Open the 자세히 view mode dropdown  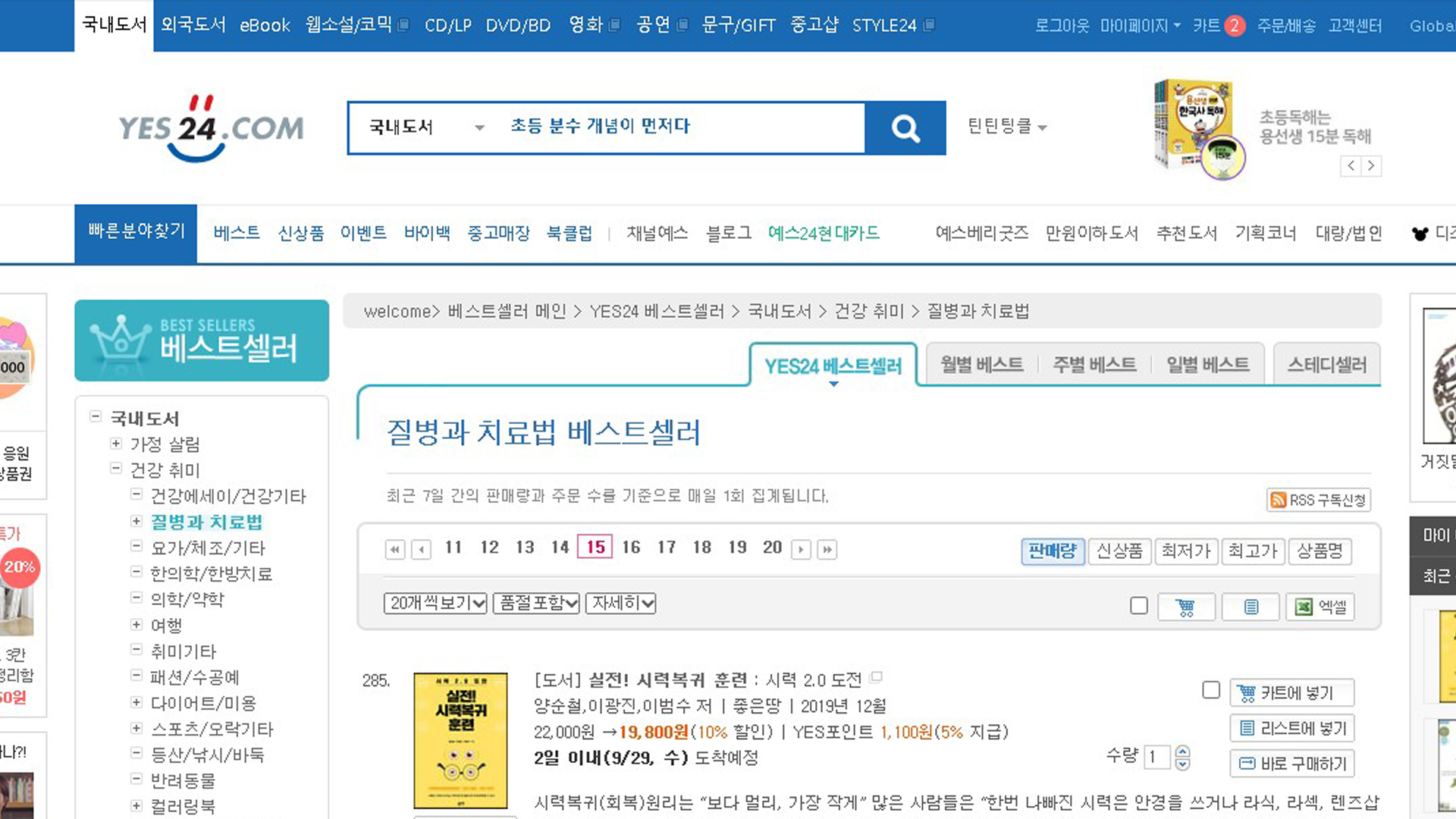point(621,604)
